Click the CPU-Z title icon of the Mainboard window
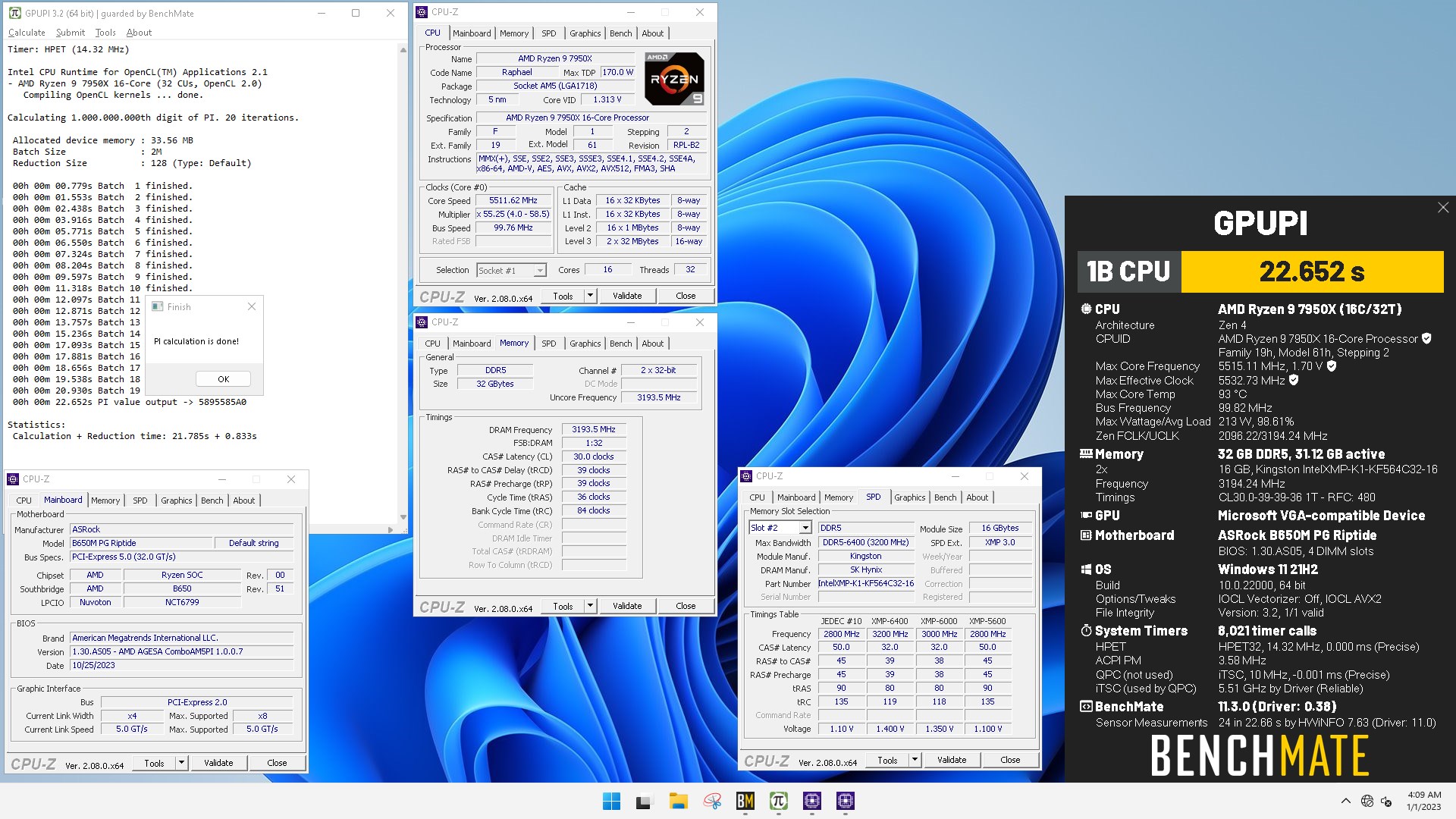 [13, 479]
